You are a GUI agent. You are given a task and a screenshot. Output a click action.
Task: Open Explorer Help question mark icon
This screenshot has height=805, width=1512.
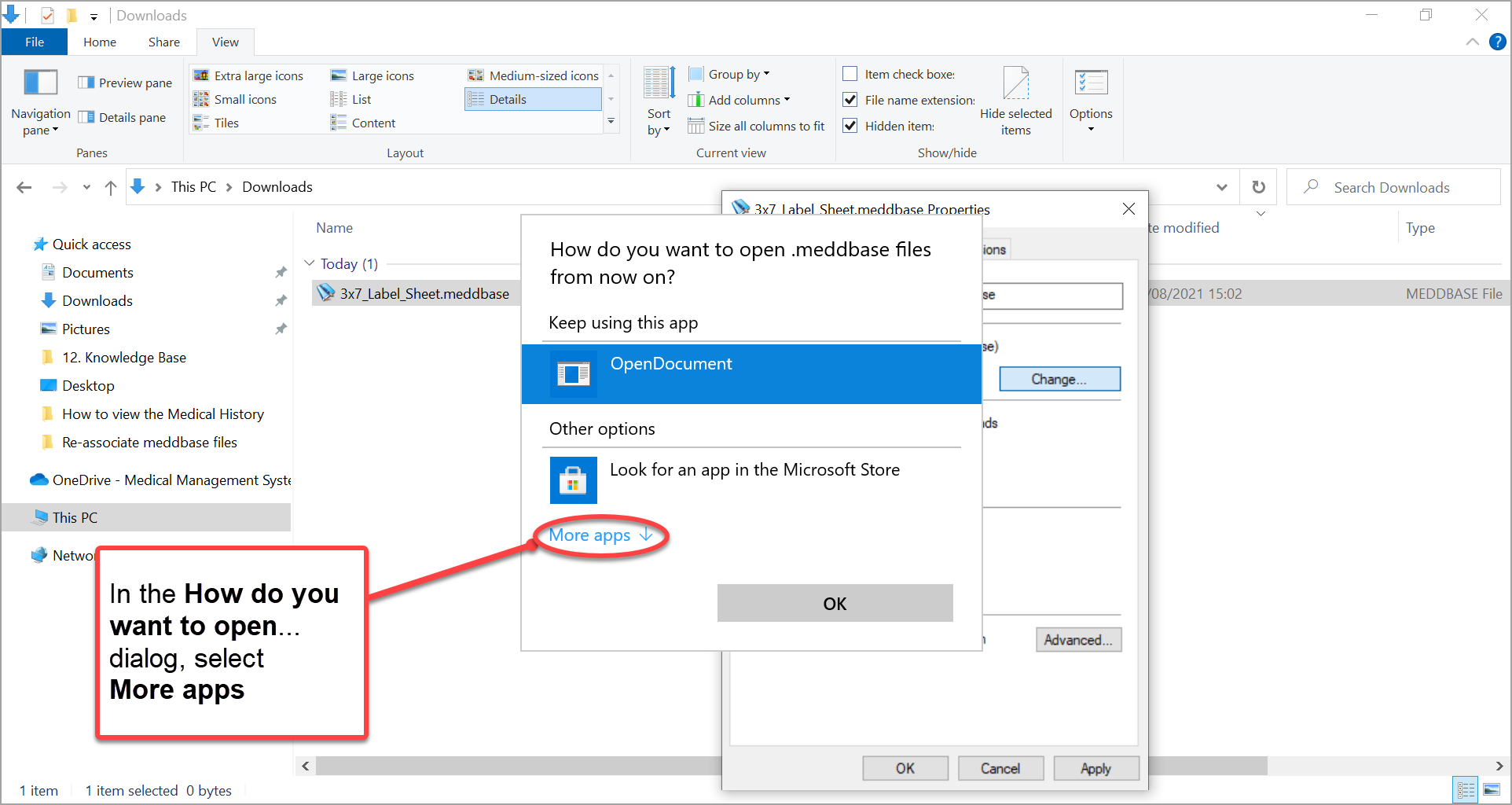1498,42
